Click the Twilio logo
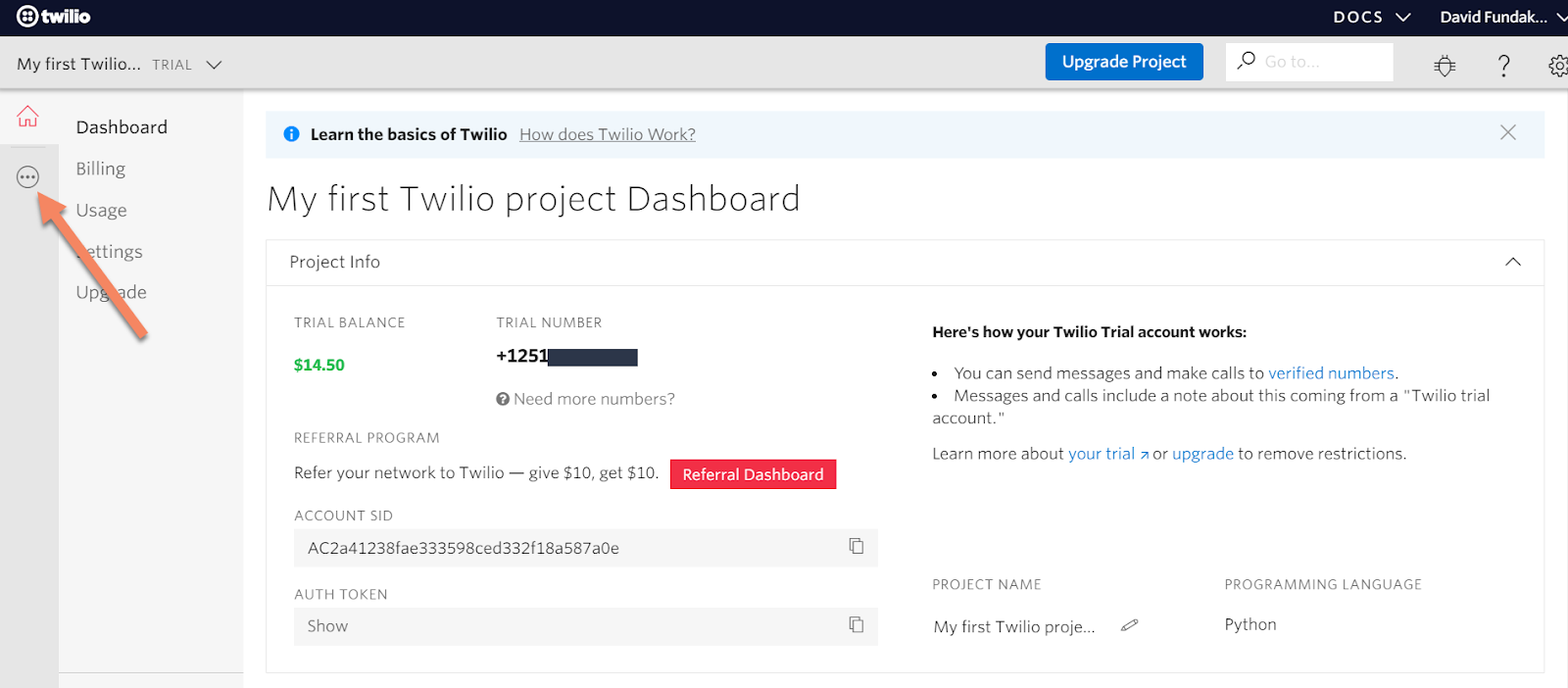The width and height of the screenshot is (1568, 688). tap(54, 17)
